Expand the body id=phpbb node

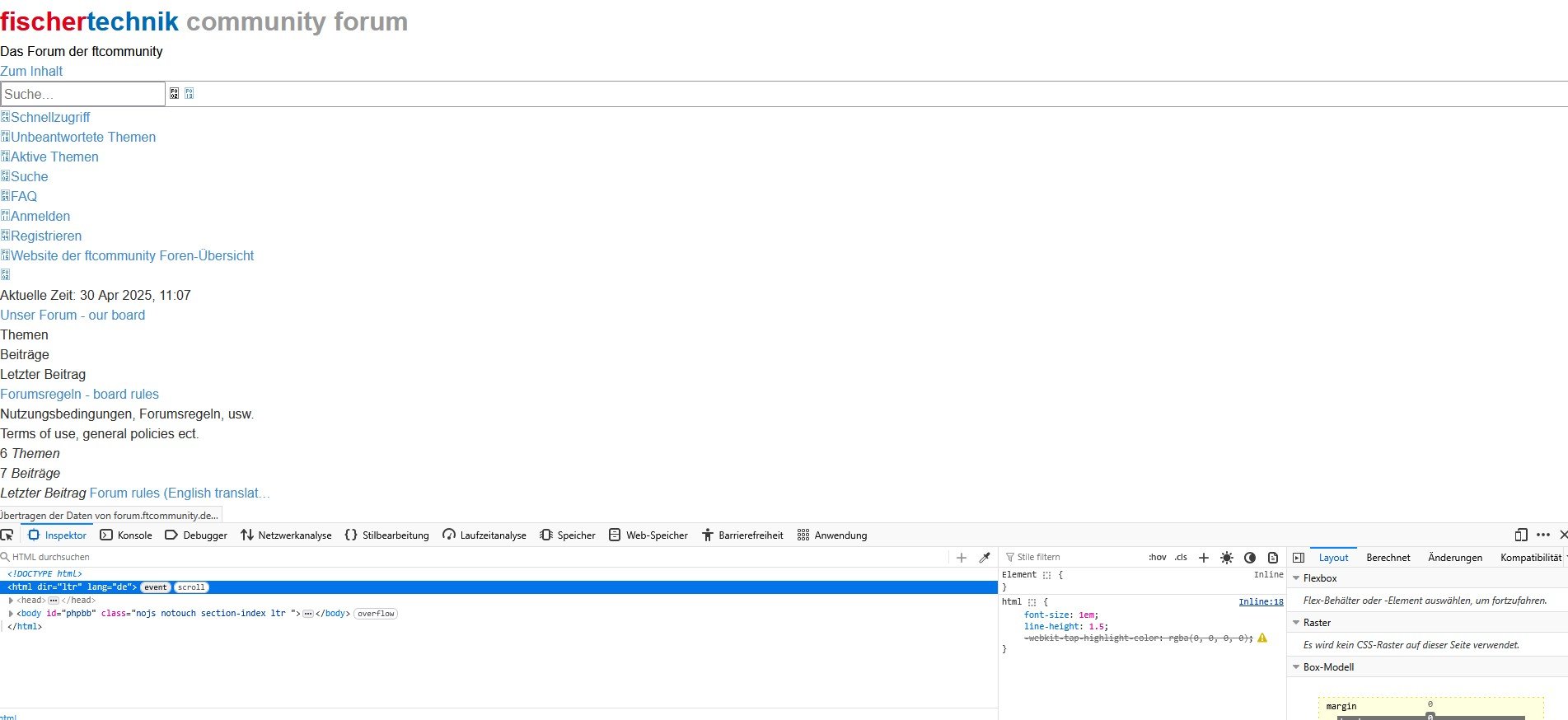tap(11, 614)
